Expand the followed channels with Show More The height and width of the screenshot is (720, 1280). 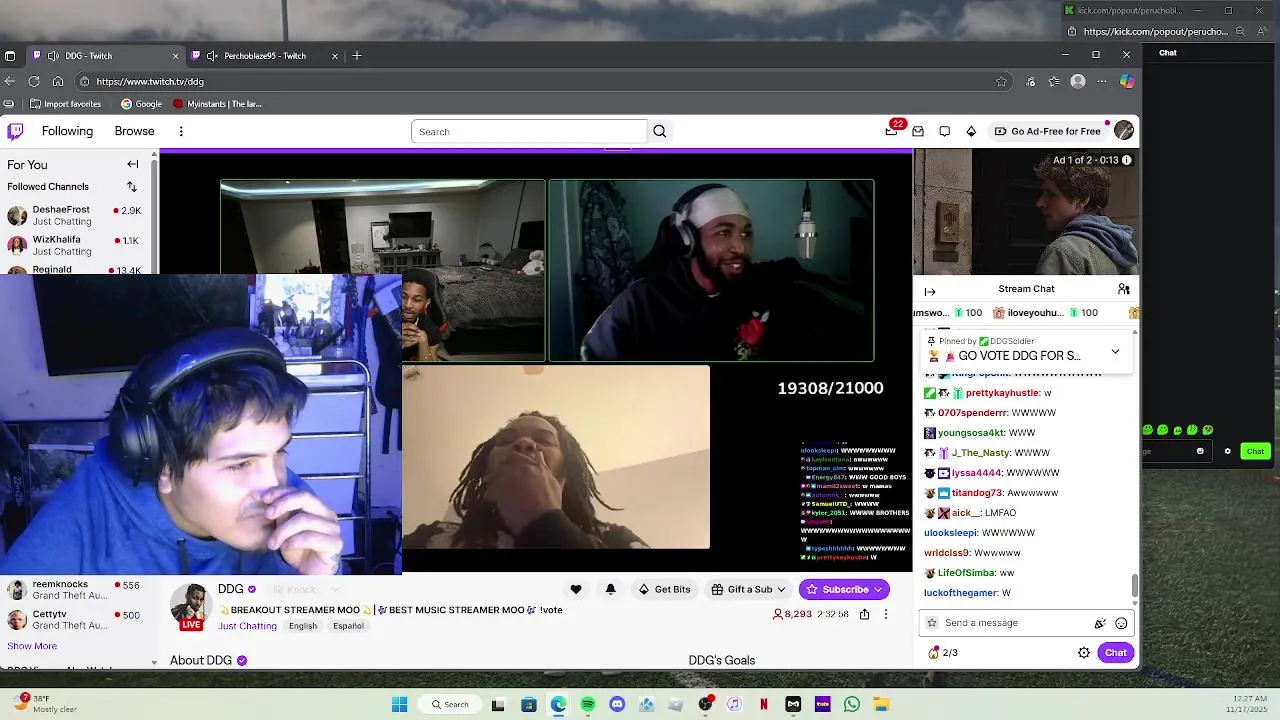pos(32,646)
